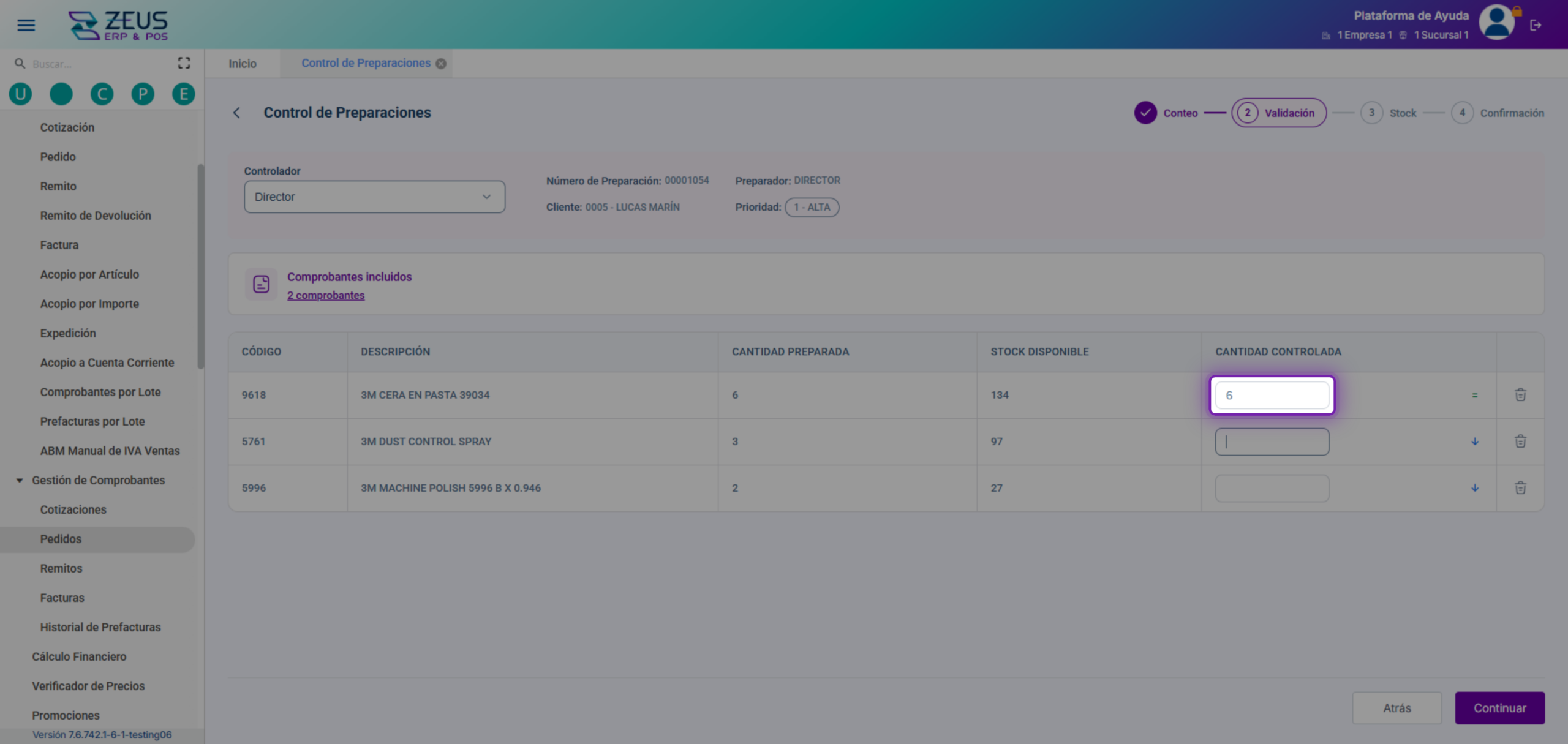This screenshot has width=1568, height=744.
Task: Open Verificador de Precios
Action: pyautogui.click(x=88, y=686)
